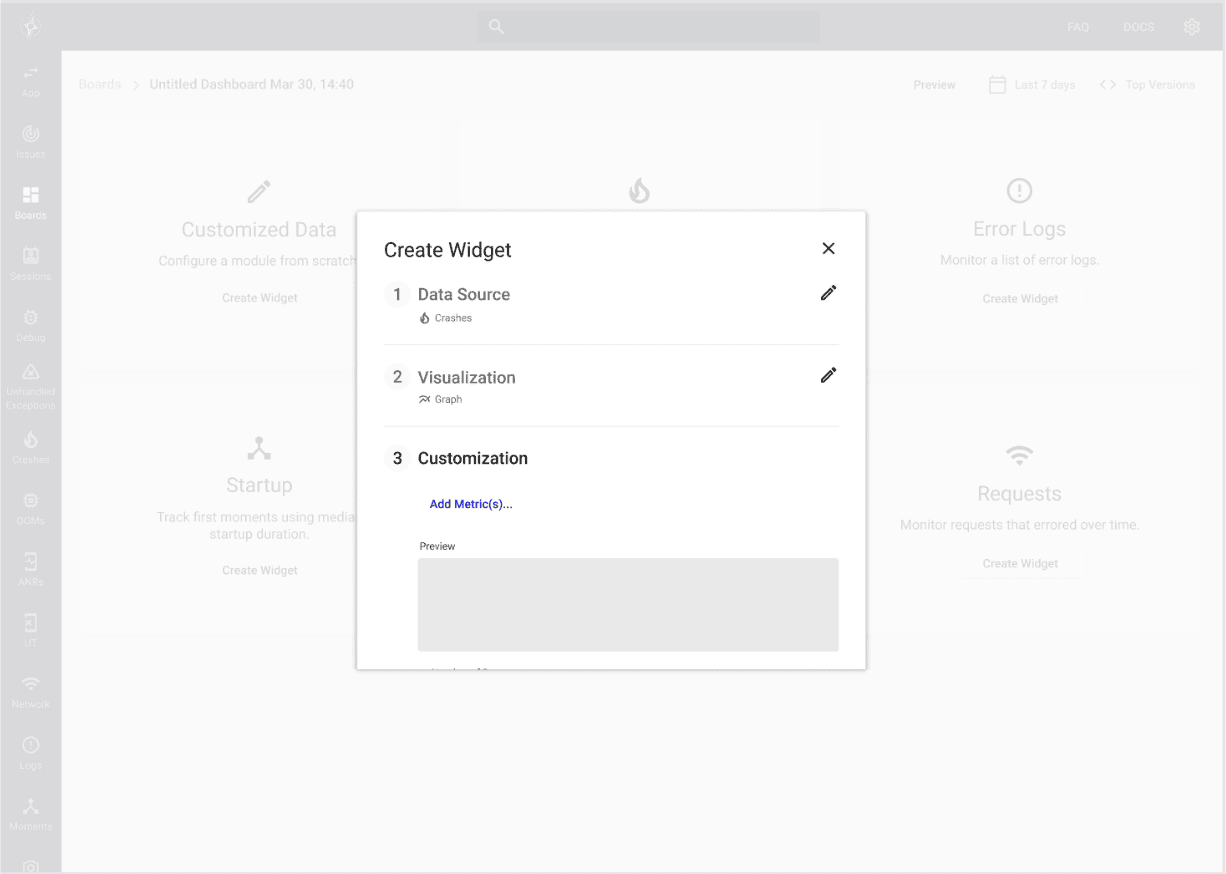The width and height of the screenshot is (1226, 874).
Task: Create Widget under Customized Data
Action: (x=260, y=298)
